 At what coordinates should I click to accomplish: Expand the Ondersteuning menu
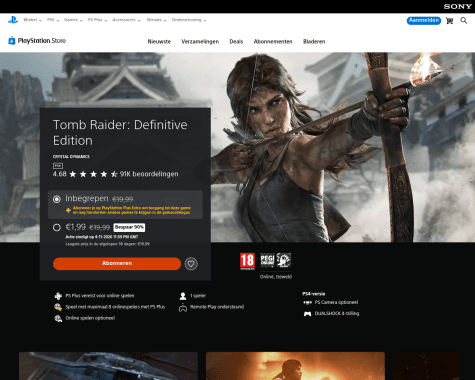(x=189, y=20)
